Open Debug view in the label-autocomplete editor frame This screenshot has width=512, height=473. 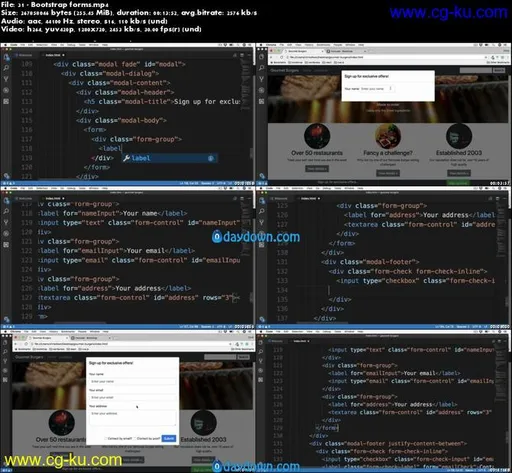tap(6, 90)
